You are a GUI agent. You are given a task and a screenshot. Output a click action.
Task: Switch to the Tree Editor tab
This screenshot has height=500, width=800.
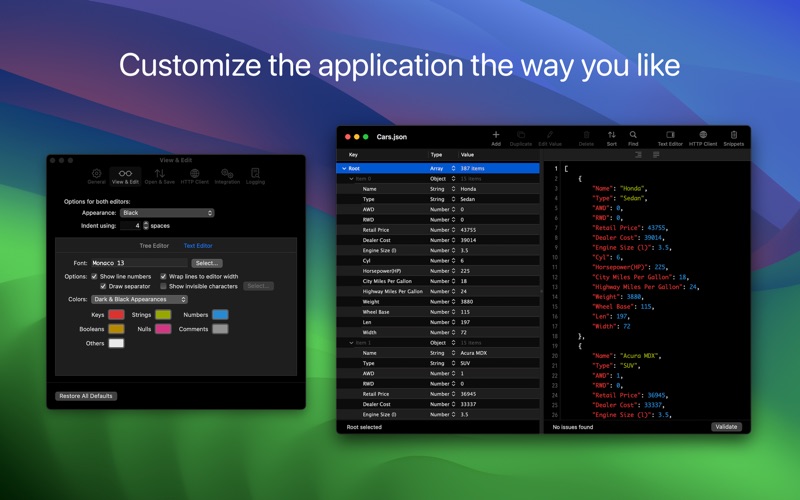(x=154, y=245)
